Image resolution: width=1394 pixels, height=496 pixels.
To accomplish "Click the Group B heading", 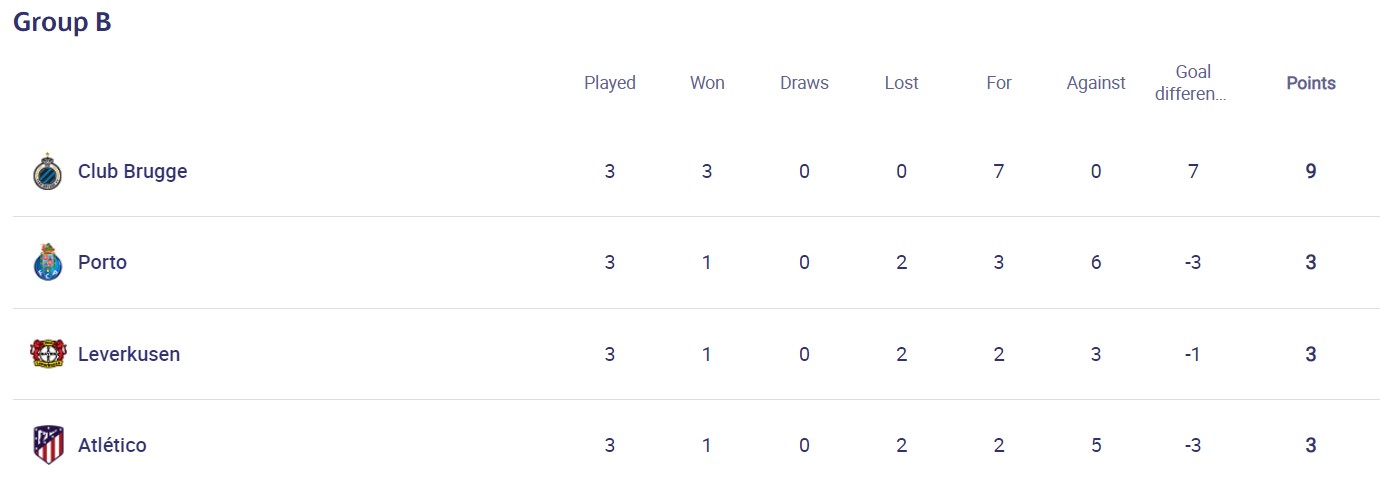I will click(x=62, y=23).
